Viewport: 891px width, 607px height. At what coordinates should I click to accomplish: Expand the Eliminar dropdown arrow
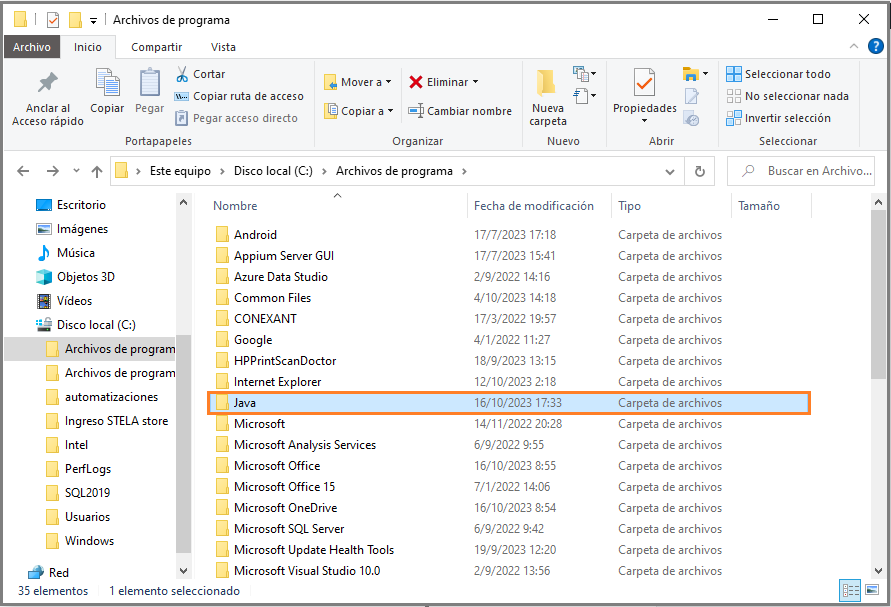tap(476, 82)
